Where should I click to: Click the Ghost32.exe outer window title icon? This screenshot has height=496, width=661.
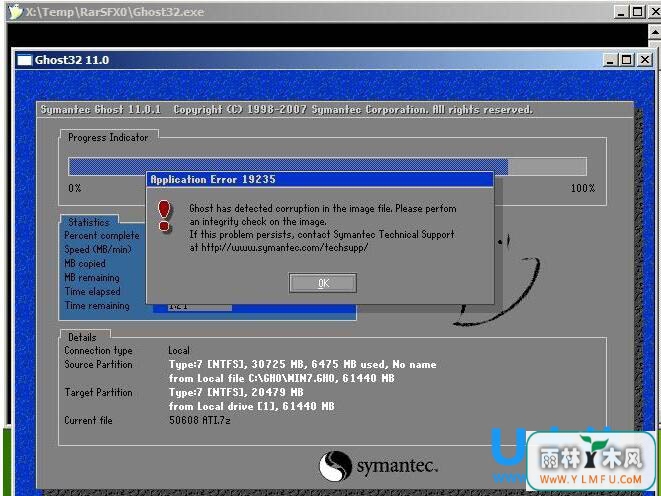(x=15, y=11)
